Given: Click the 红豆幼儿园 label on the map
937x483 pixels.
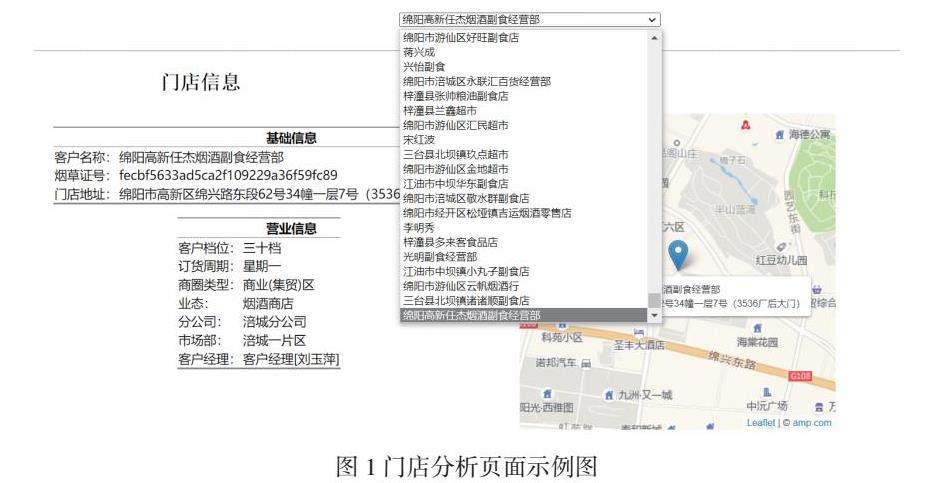Looking at the screenshot, I should click(781, 260).
